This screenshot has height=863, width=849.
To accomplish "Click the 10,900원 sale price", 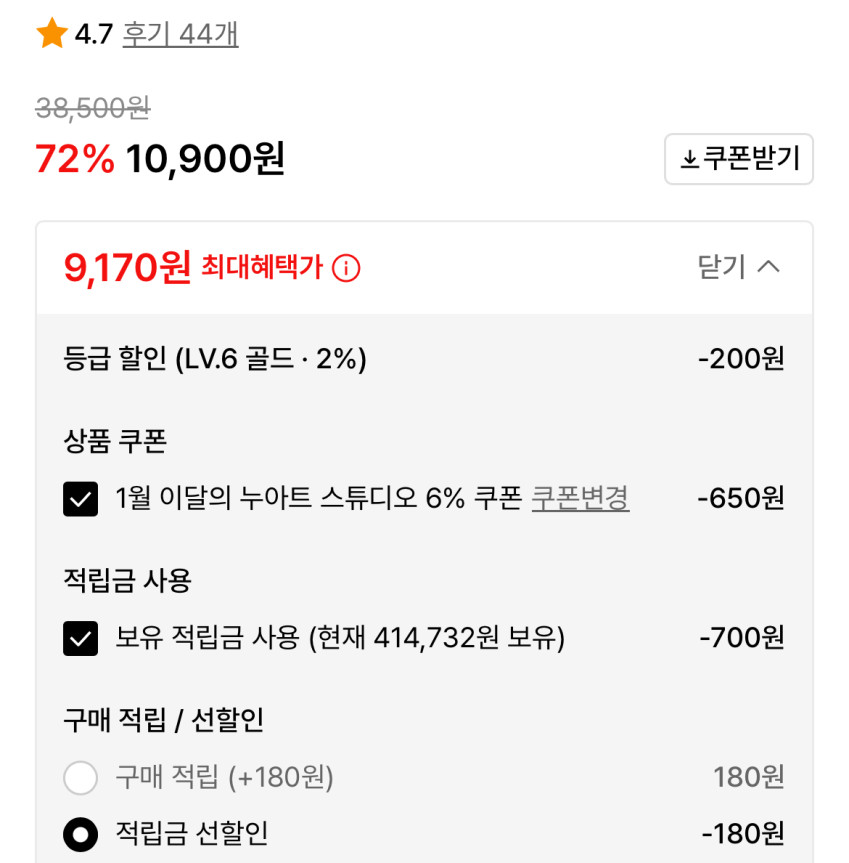I will coord(205,158).
